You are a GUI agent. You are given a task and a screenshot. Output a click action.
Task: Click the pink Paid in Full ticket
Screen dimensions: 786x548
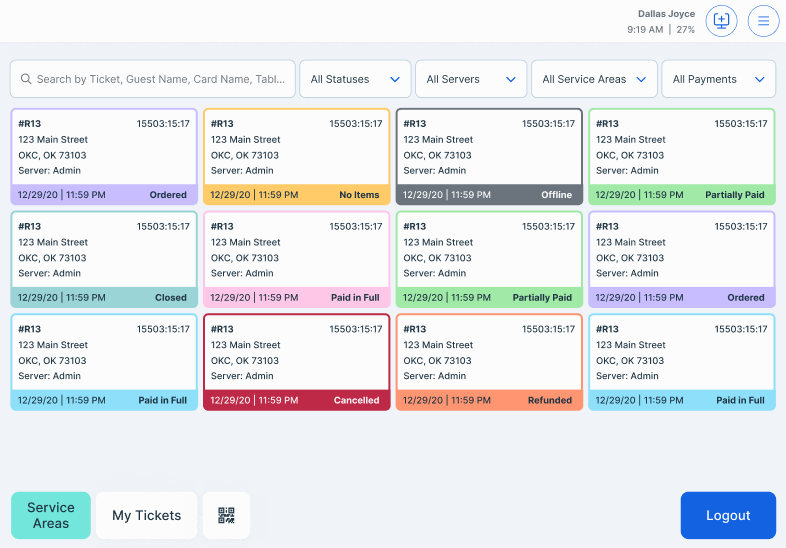(x=296, y=259)
